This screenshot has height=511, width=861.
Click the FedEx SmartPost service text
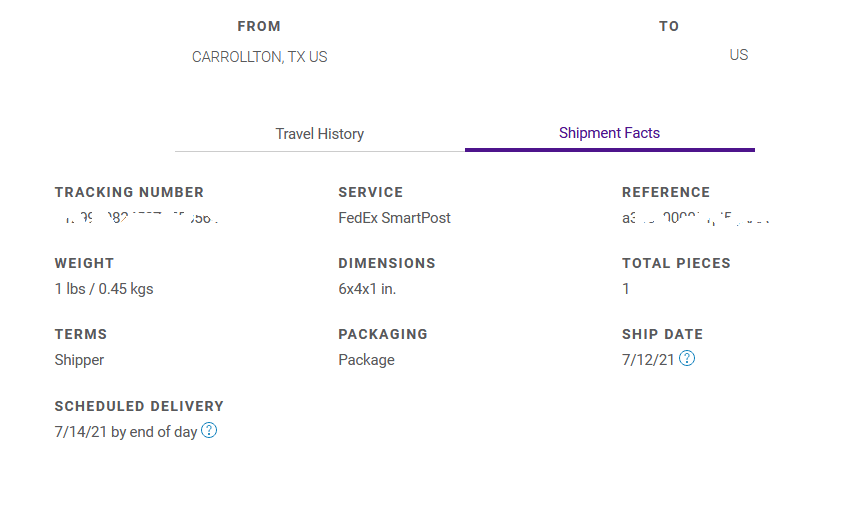click(394, 218)
